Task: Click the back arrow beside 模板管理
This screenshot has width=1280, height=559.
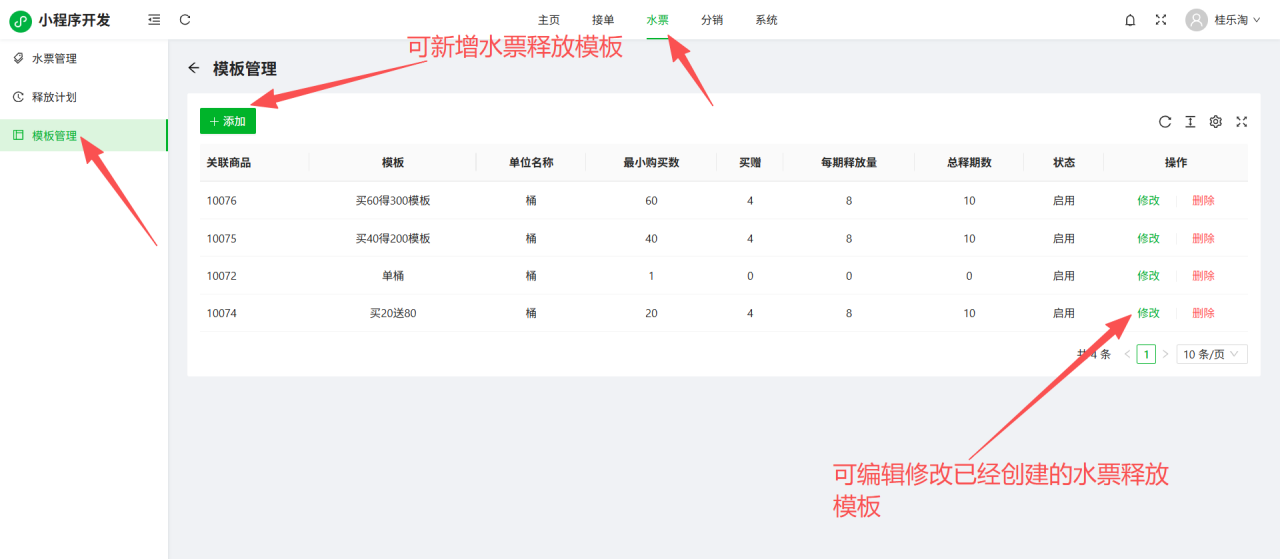Action: pos(194,68)
